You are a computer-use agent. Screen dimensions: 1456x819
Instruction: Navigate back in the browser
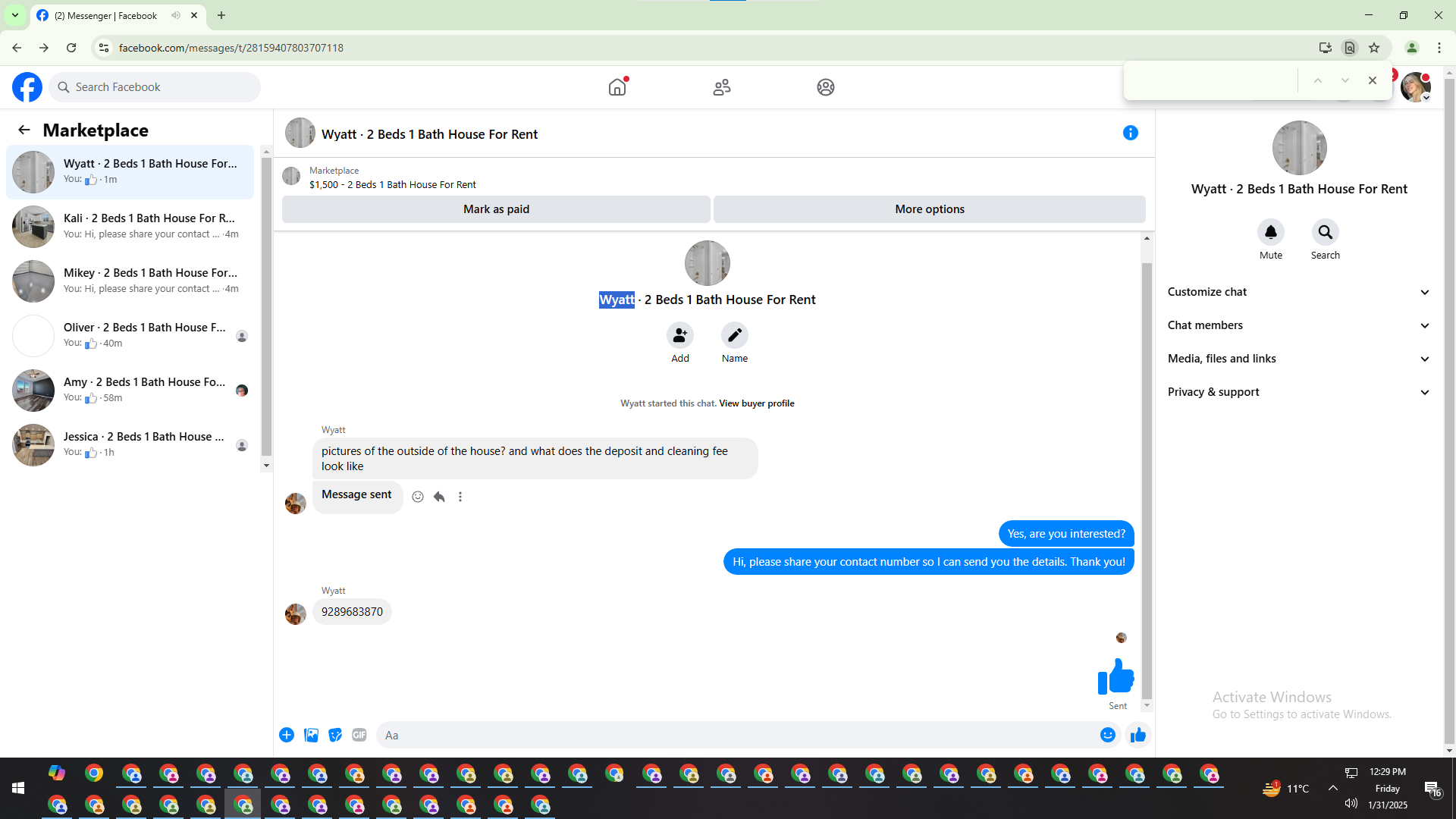tap(17, 48)
